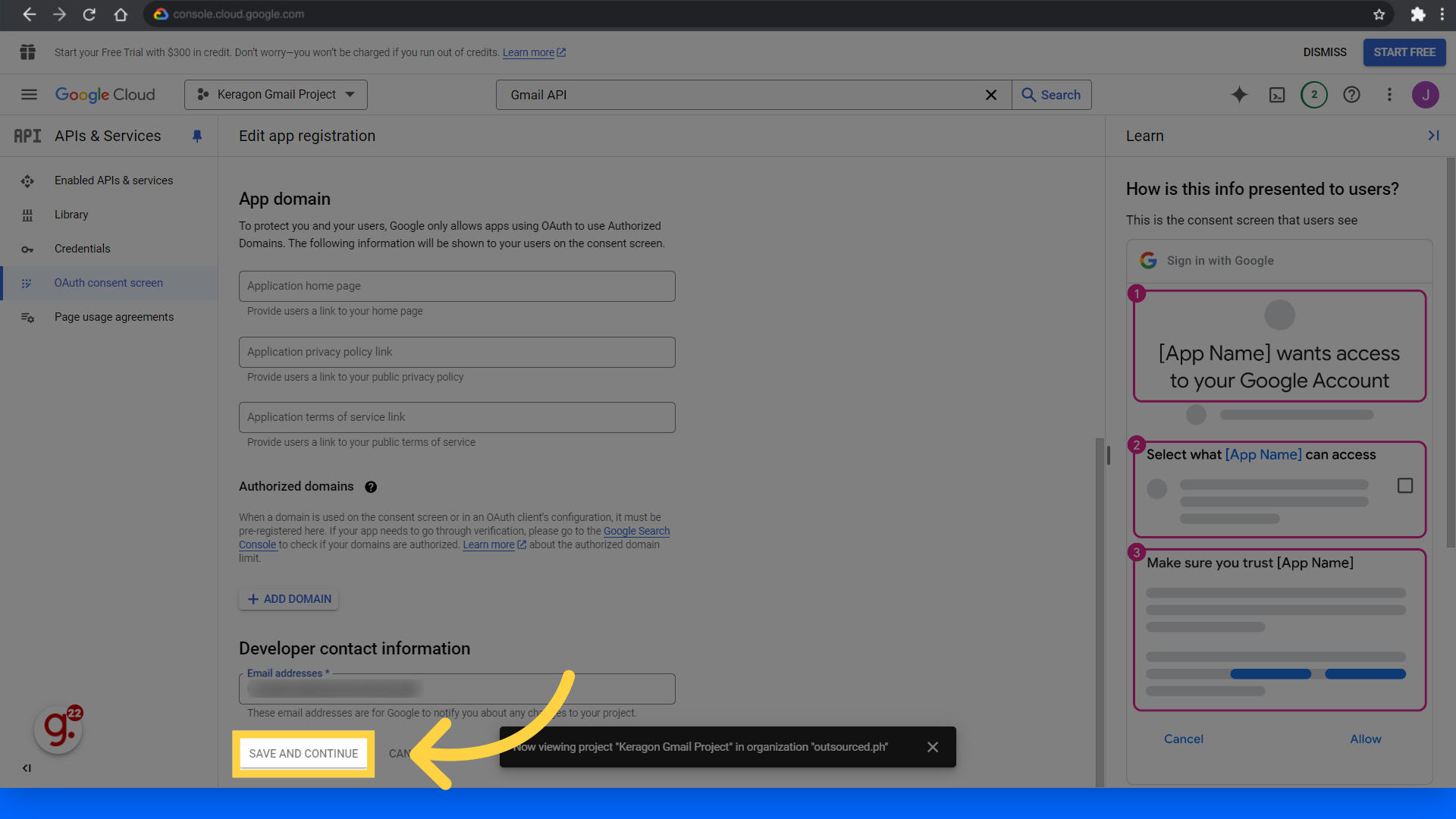The image size is (1456, 819).
Task: Pin APIs & Services with pin icon
Action: coord(197,136)
